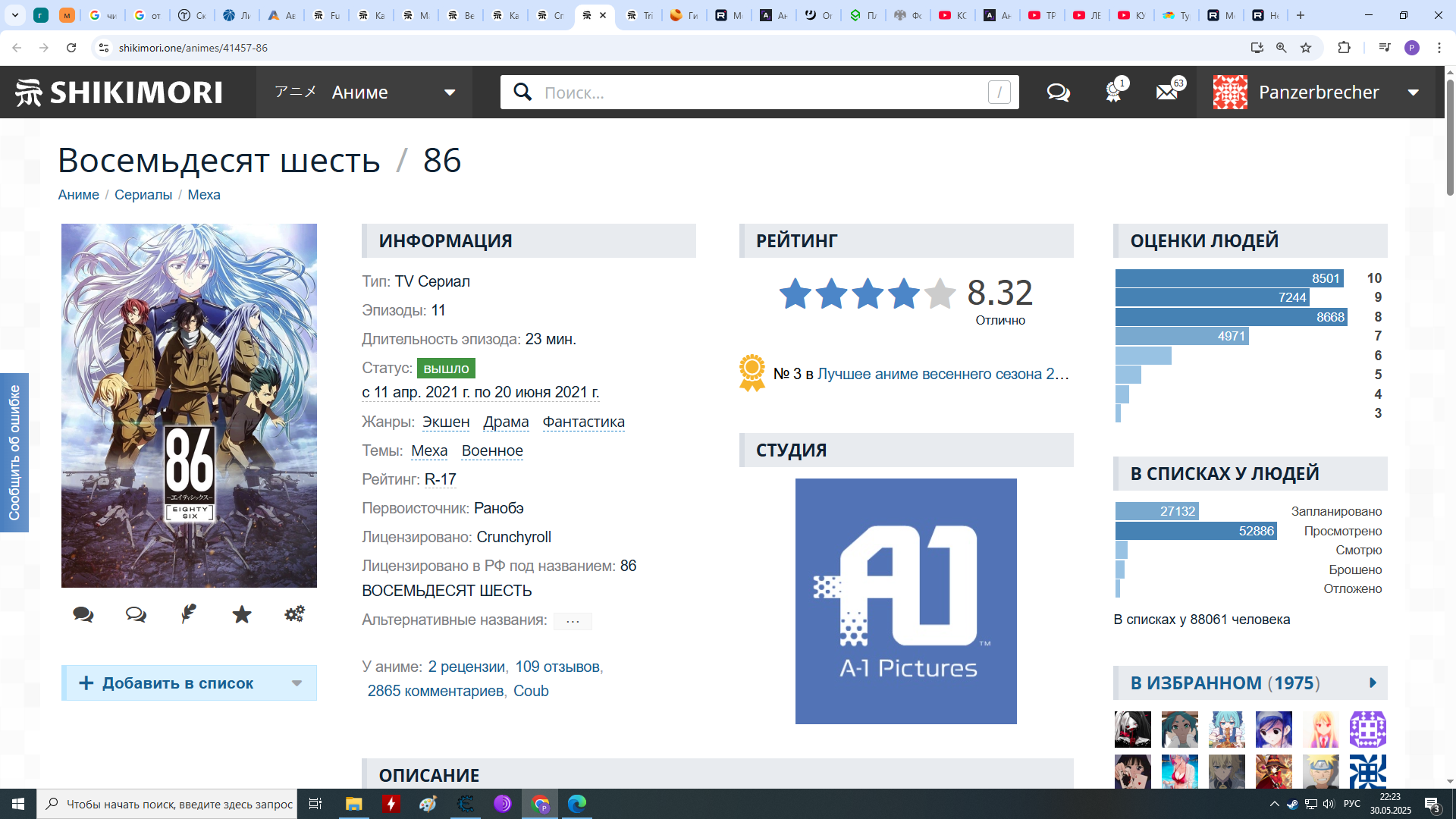Click the gears edit icon under poster
This screenshot has height=819, width=1456.
pos(295,614)
